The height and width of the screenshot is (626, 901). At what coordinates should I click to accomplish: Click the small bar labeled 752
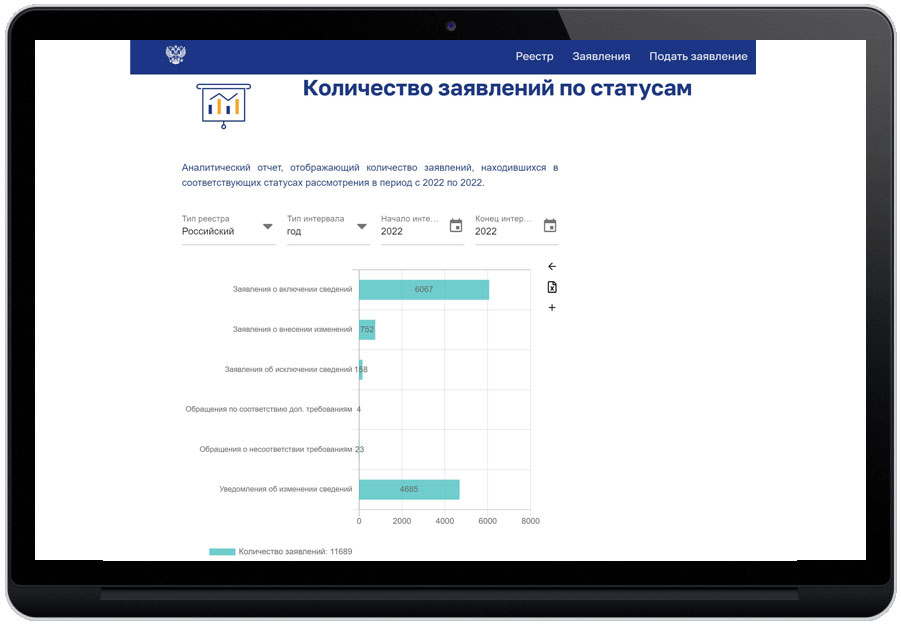pyautogui.click(x=366, y=330)
